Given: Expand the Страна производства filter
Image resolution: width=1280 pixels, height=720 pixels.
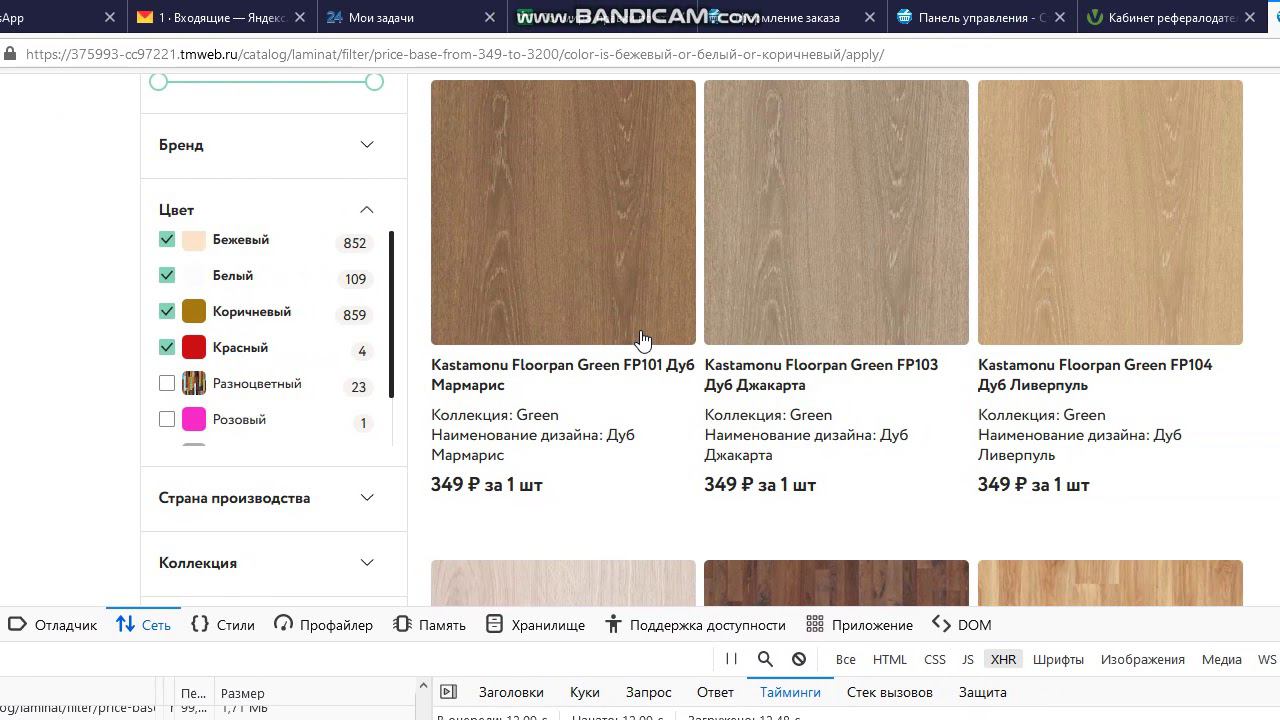Looking at the screenshot, I should (267, 498).
